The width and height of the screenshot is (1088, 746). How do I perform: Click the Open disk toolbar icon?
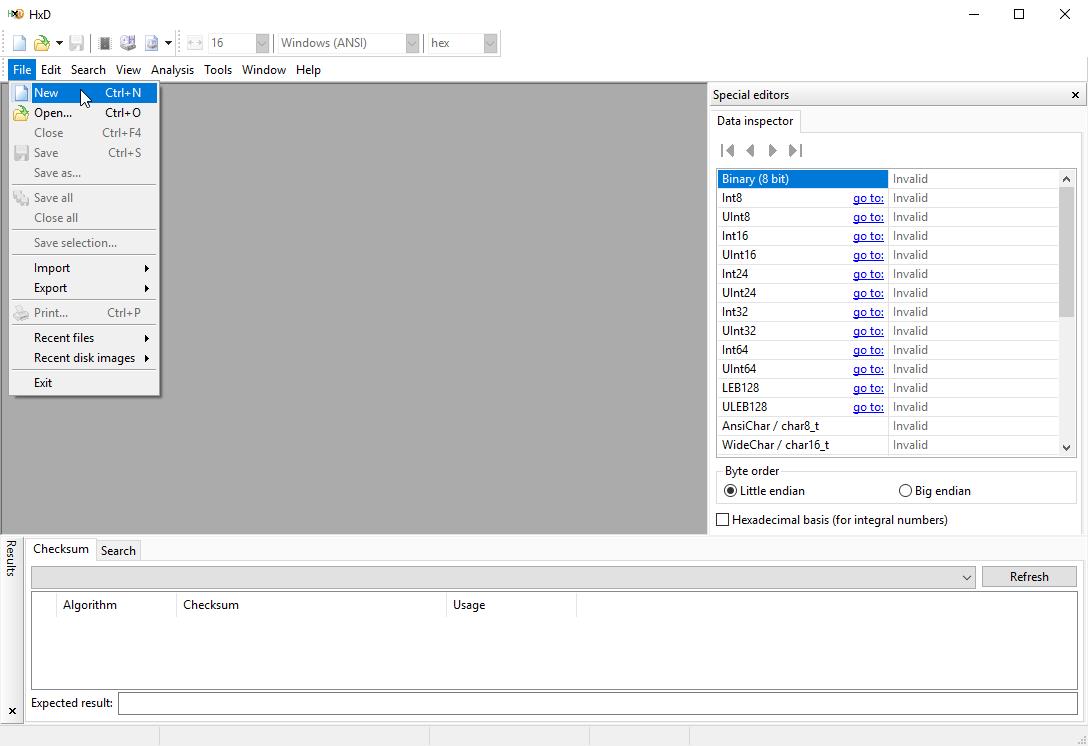click(x=128, y=43)
